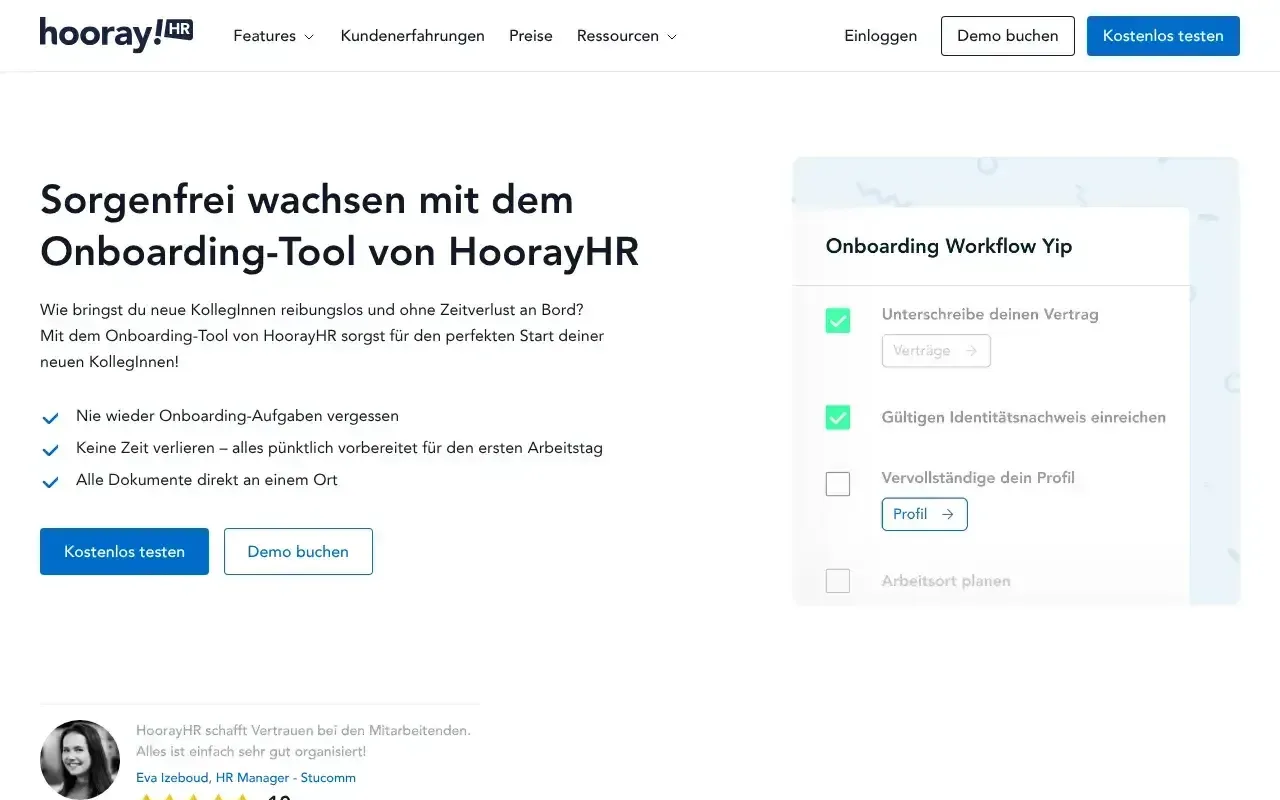Open the Preise page
The height and width of the screenshot is (800, 1280).
(x=530, y=35)
